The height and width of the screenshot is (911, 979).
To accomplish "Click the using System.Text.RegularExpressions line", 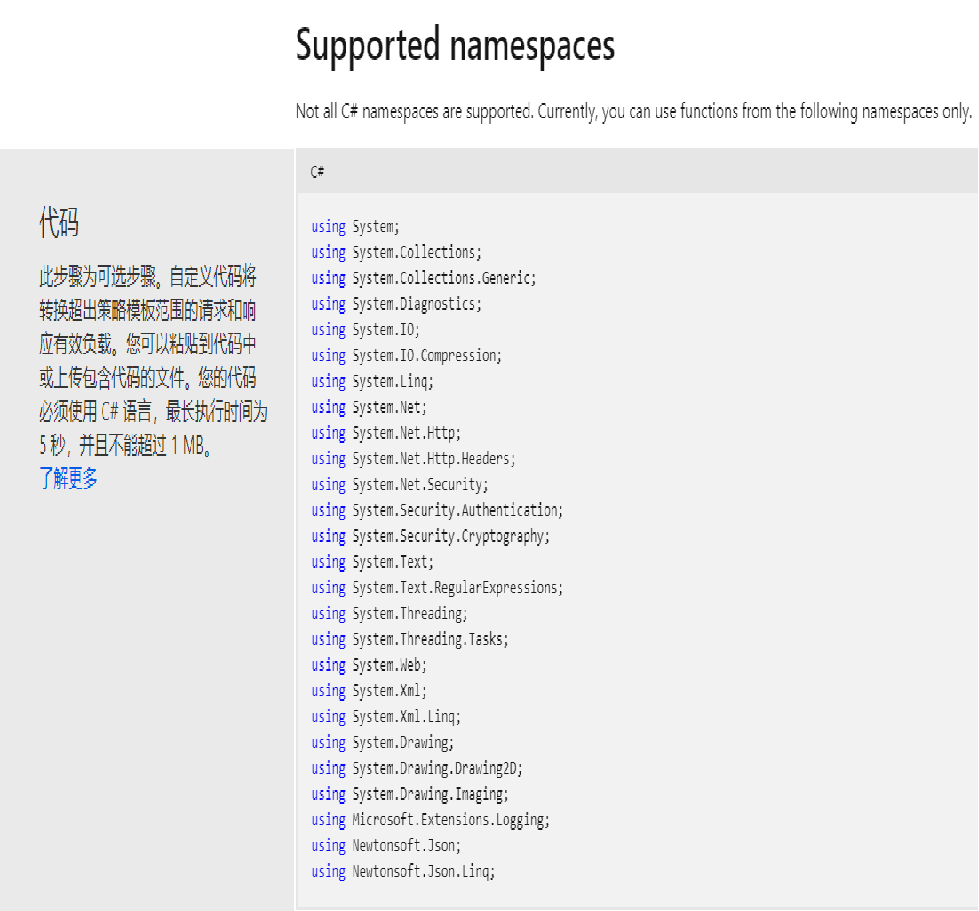I will 437,587.
